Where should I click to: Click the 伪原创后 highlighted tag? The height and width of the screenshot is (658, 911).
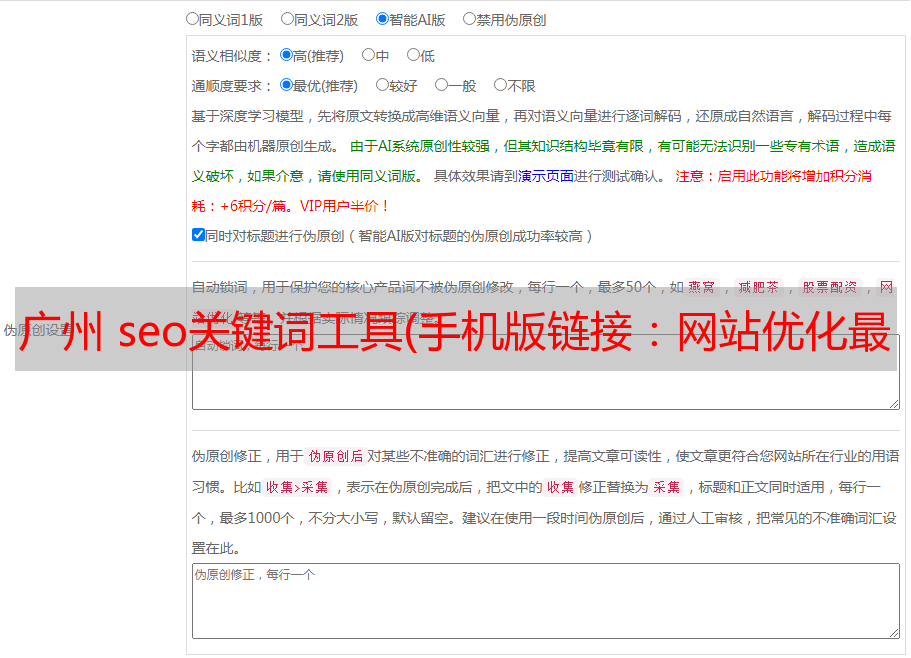point(336,456)
